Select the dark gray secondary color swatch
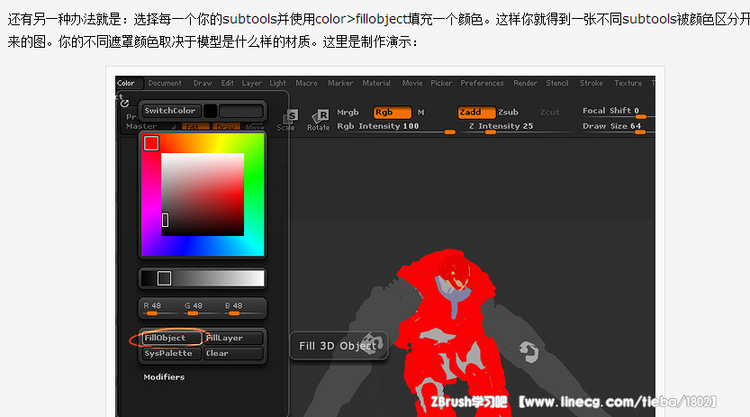 point(241,111)
